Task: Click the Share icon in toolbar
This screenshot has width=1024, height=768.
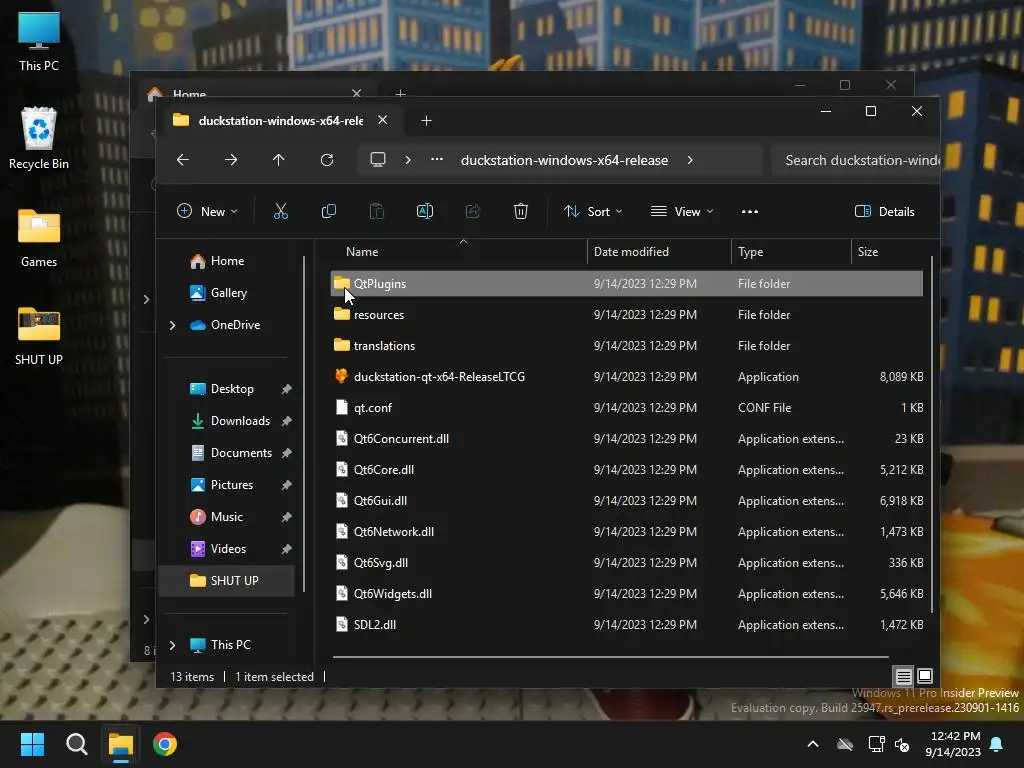Action: click(x=473, y=211)
